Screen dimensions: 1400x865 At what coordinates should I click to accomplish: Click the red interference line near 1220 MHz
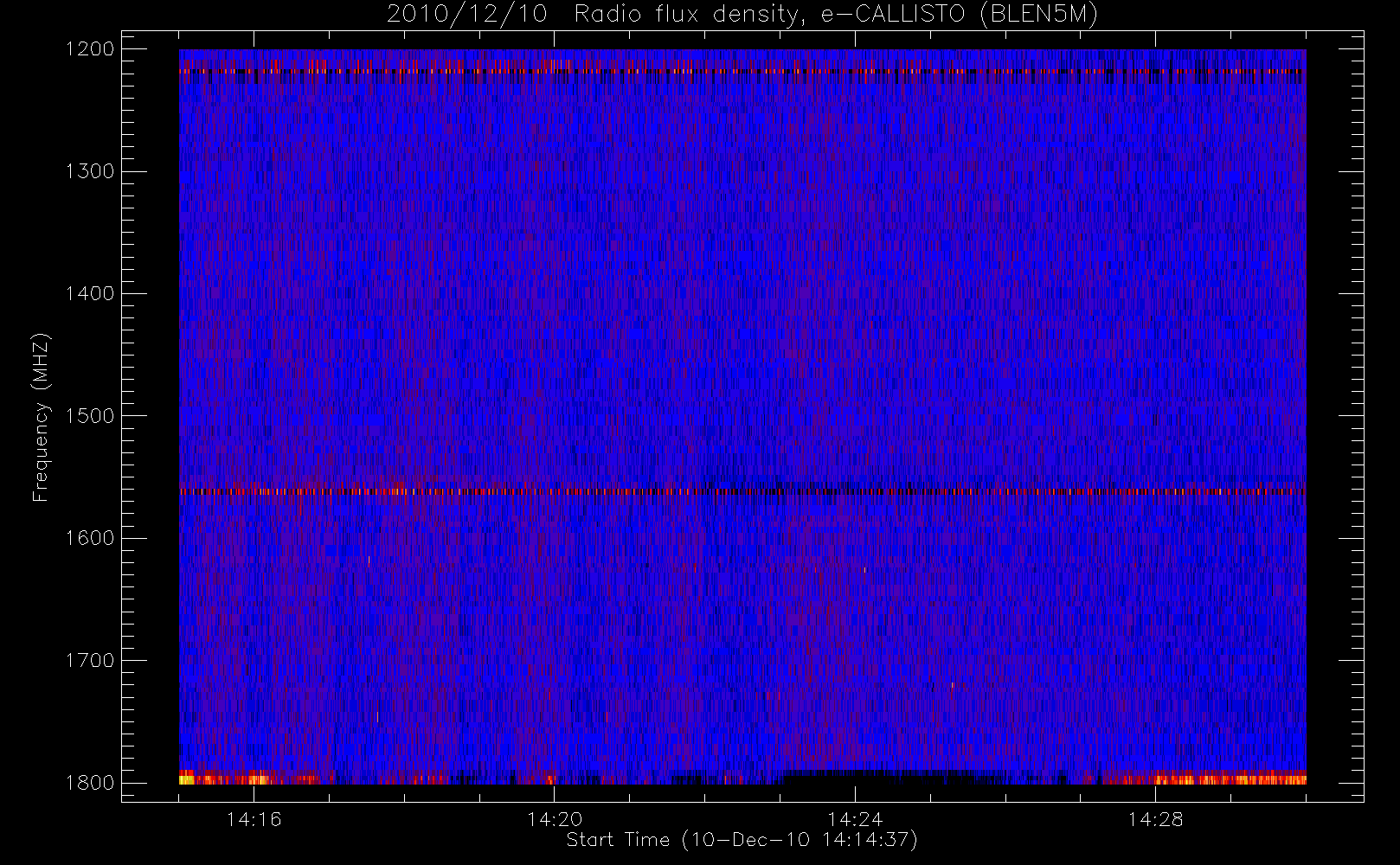point(742,72)
